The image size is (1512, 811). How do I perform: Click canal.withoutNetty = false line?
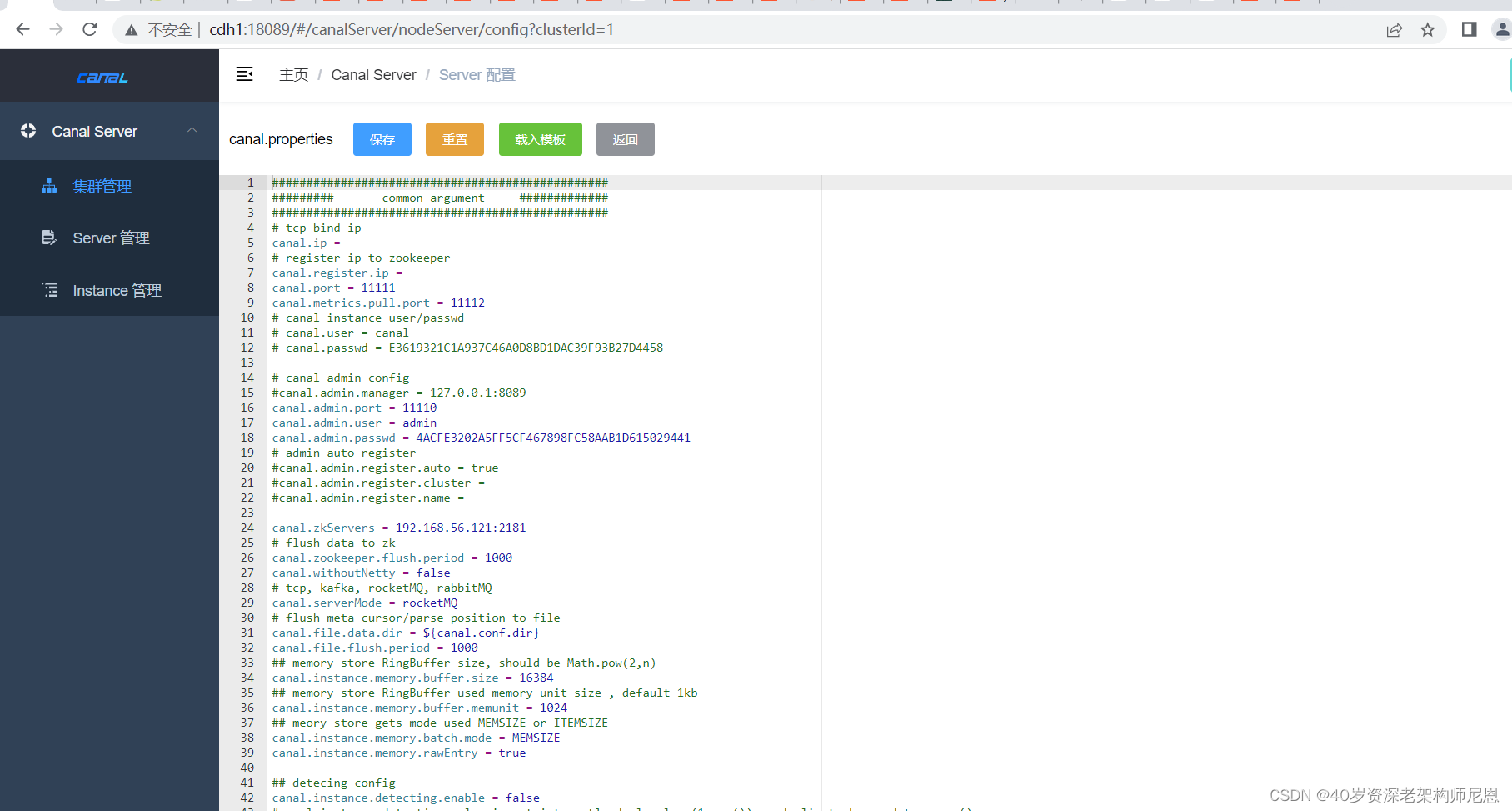[361, 573]
